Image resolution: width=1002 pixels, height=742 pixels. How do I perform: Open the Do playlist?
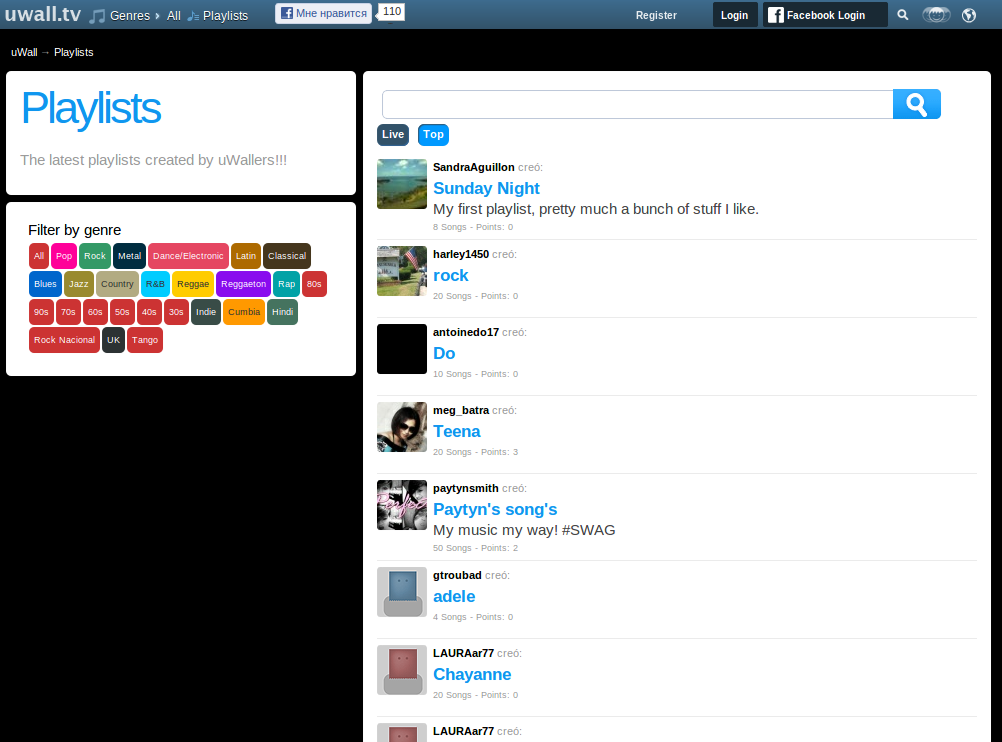444,353
